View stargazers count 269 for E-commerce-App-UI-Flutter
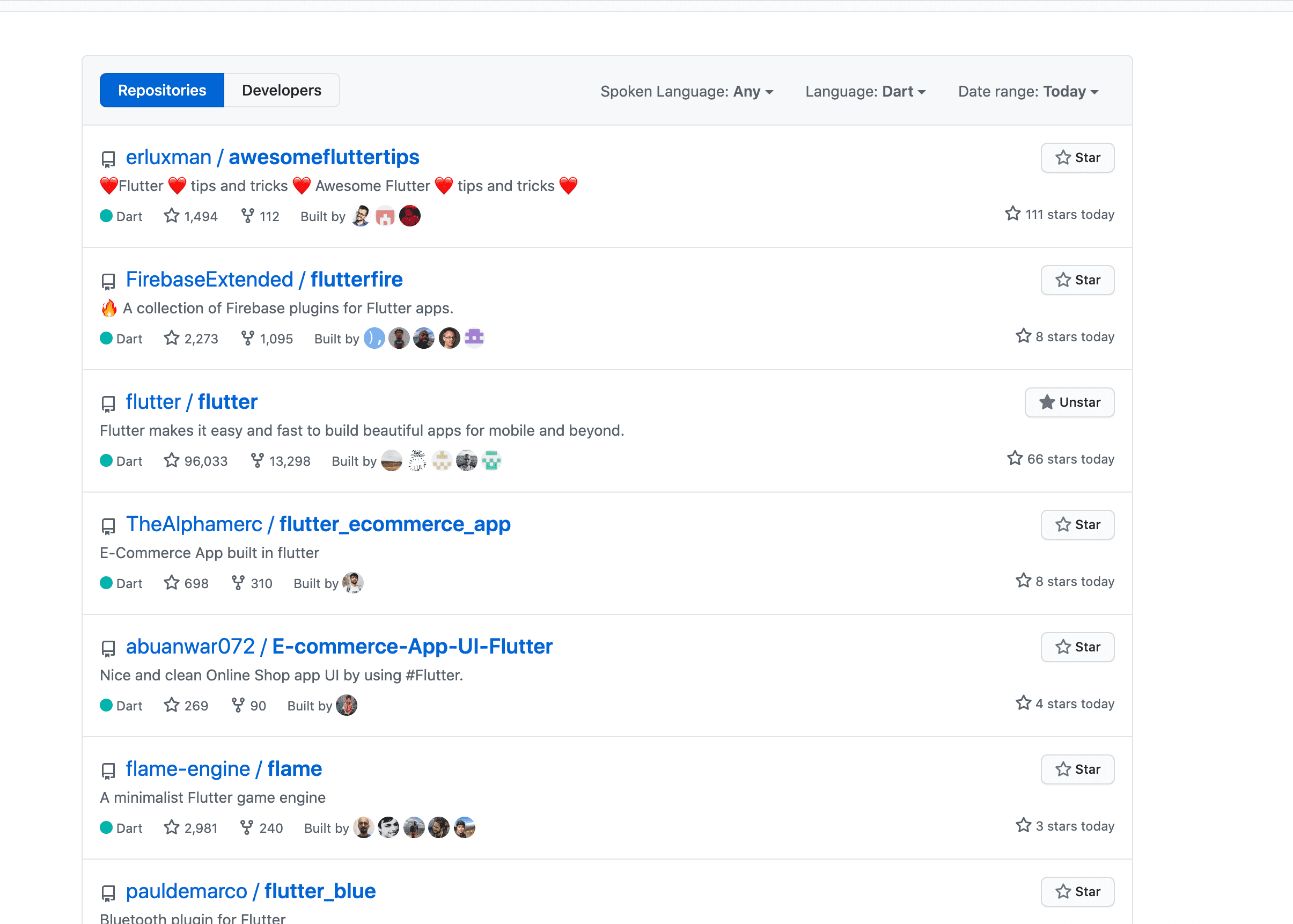Viewport: 1293px width, 924px height. coord(186,706)
